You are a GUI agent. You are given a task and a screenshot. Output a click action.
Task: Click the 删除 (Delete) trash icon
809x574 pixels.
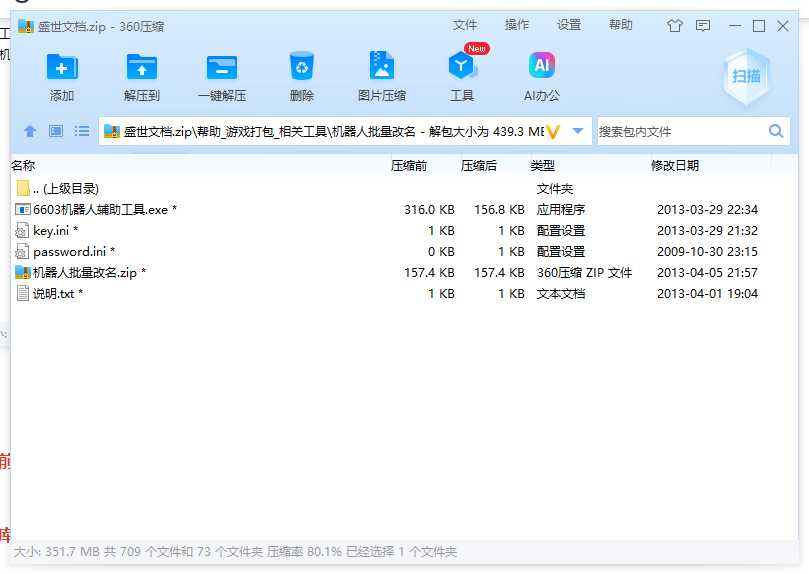click(301, 66)
